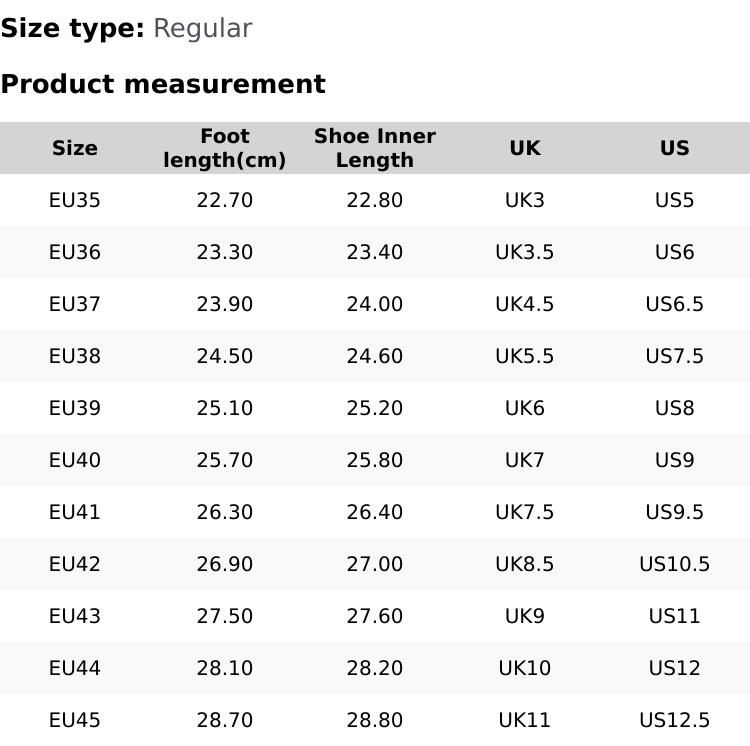Image resolution: width=750 pixels, height=746 pixels.
Task: Click the Foot length(cm) column header
Action: [x=225, y=148]
